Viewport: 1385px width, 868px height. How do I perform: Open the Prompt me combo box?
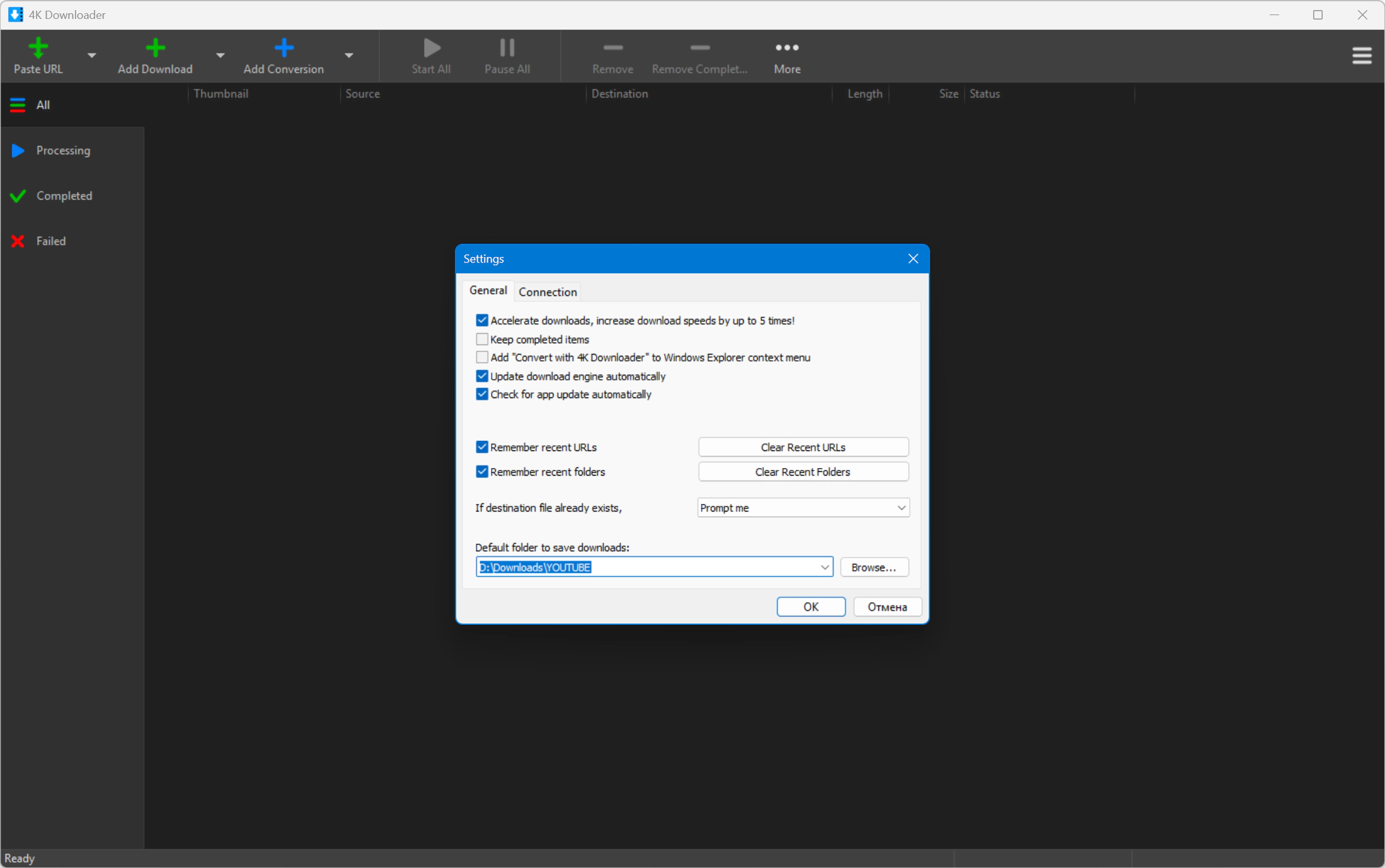click(803, 508)
